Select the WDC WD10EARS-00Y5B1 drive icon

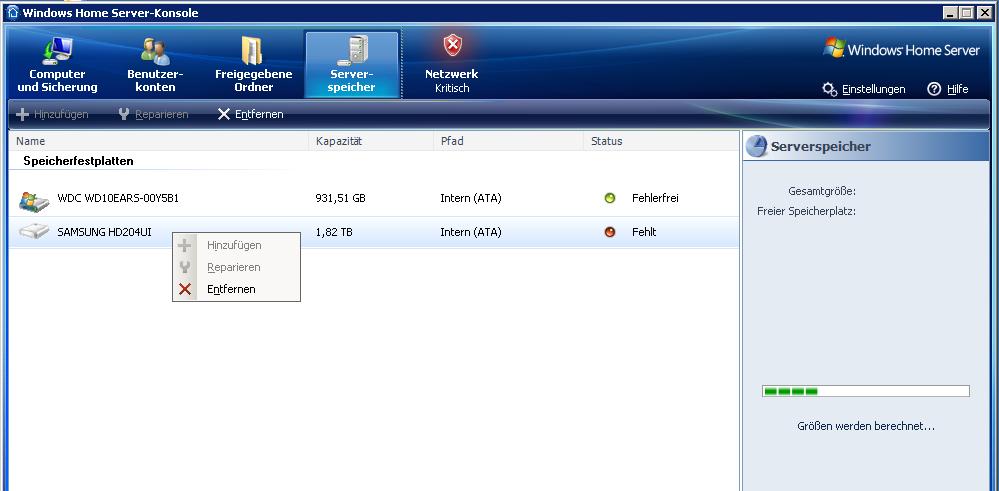tap(34, 201)
